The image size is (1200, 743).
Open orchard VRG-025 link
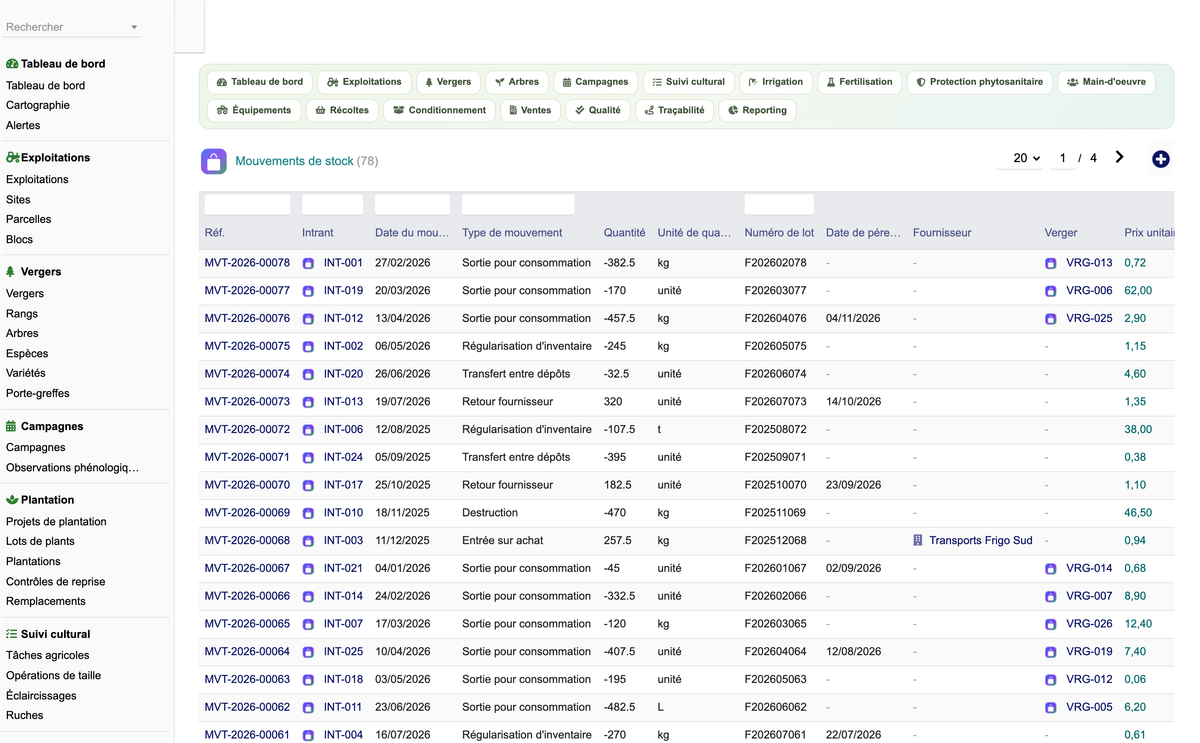pos(1089,318)
